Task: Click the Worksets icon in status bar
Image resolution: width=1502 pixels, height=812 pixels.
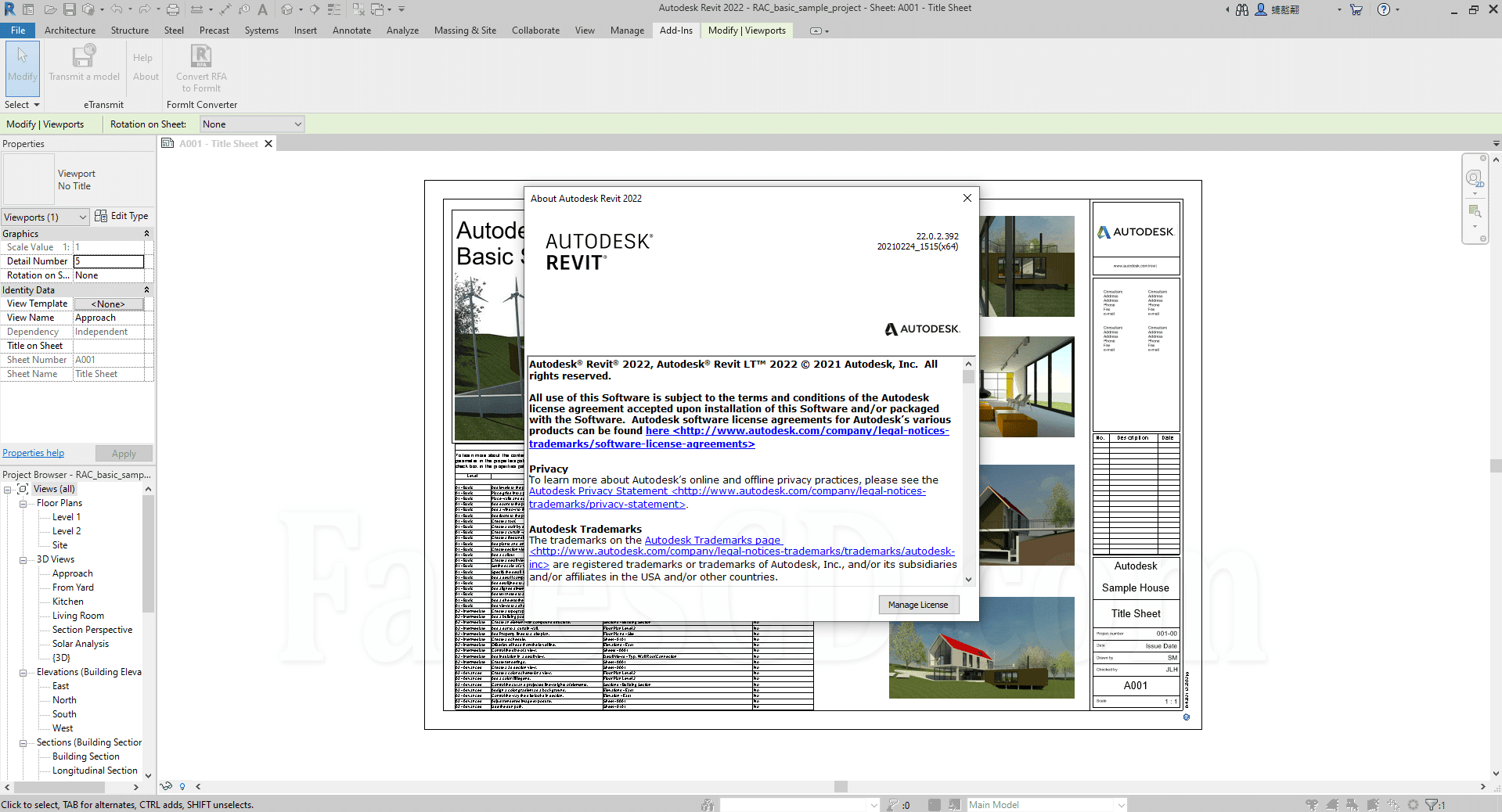Action: pyautogui.click(x=708, y=805)
